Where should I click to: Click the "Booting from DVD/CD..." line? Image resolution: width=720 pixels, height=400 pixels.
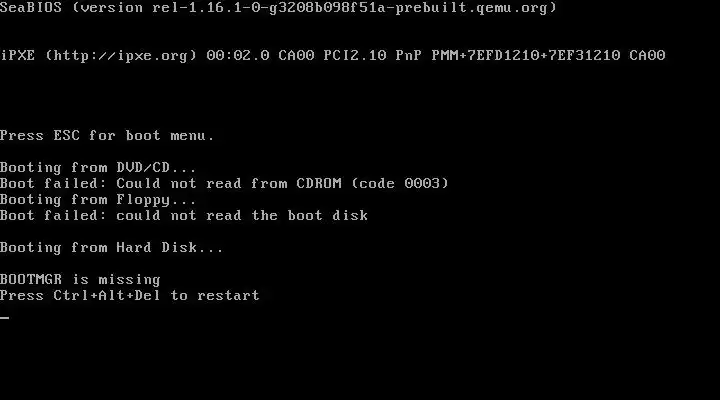tap(98, 168)
